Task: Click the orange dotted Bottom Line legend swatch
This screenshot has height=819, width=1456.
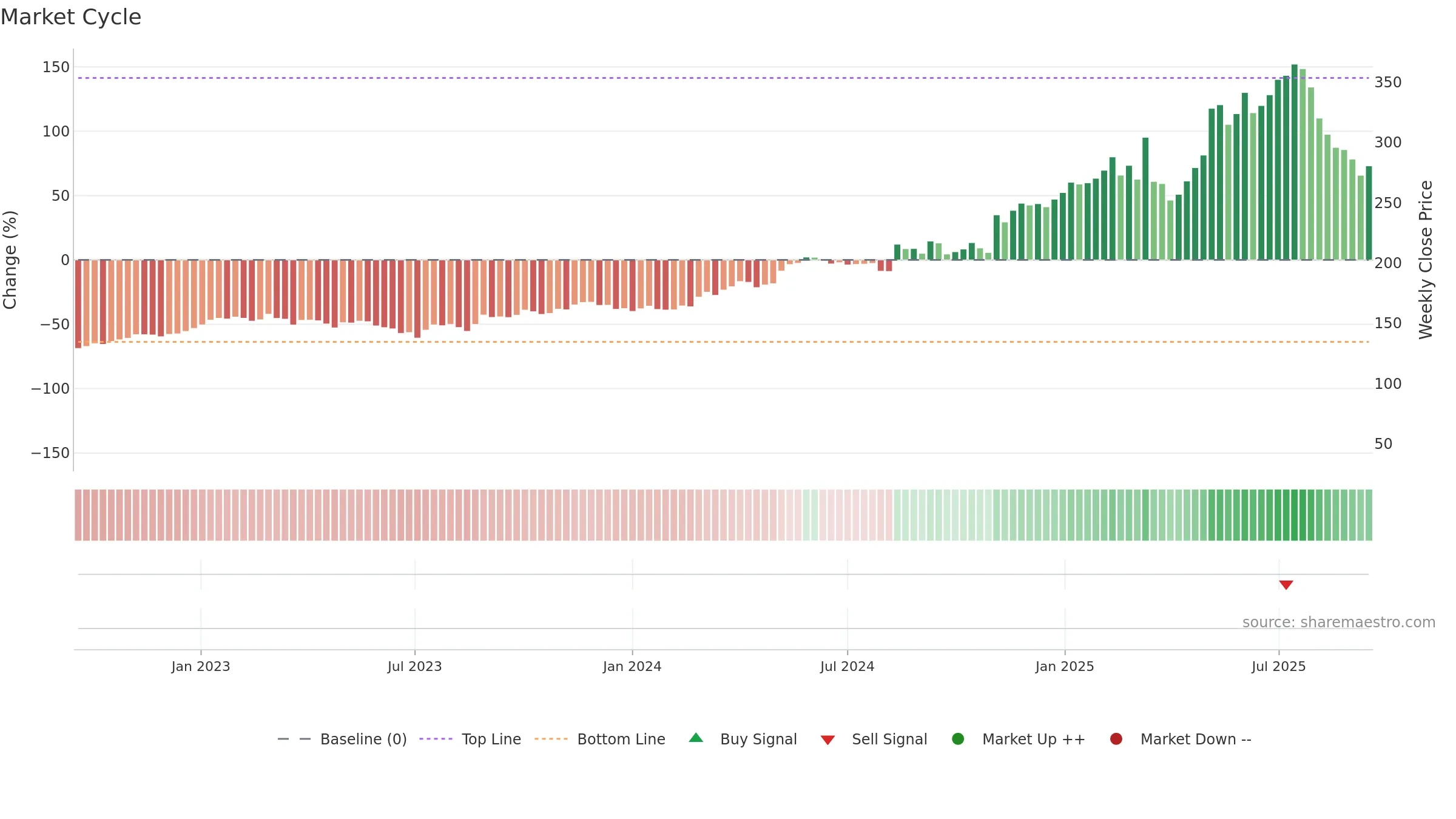Action: pyautogui.click(x=551, y=739)
